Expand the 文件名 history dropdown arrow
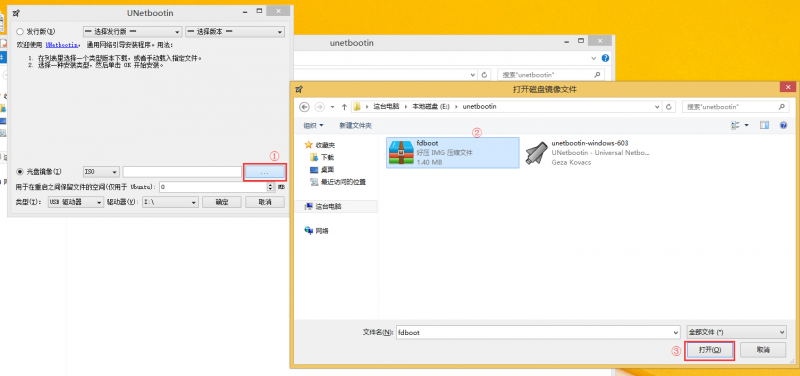Screen dimensions: 800x376 click(677, 332)
